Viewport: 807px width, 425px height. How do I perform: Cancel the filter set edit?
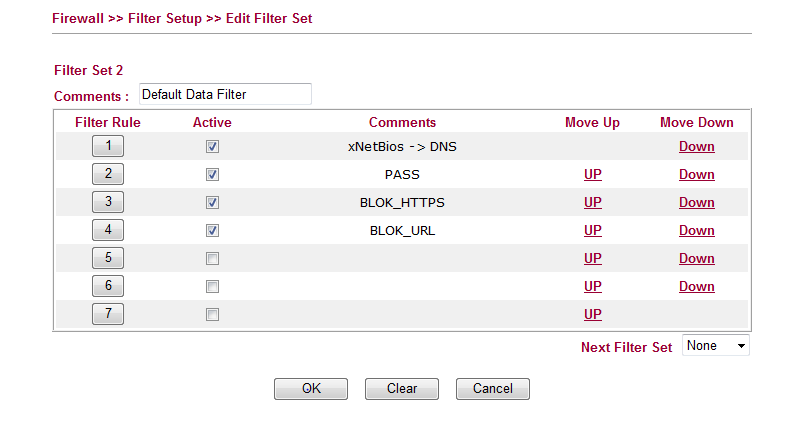tap(492, 388)
